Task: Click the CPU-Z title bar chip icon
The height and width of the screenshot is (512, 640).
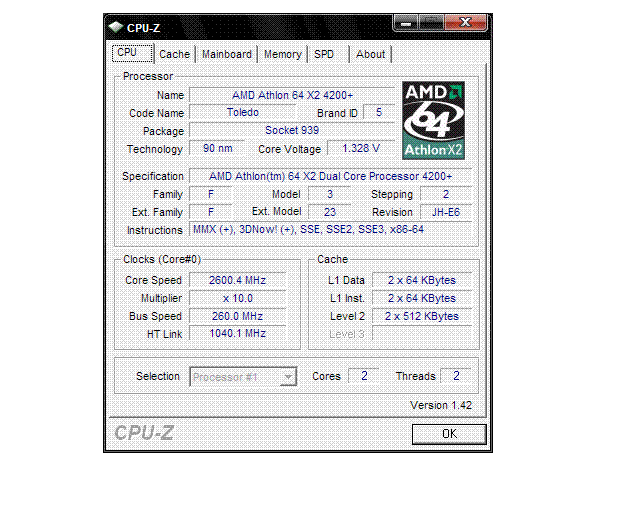Action: [x=116, y=27]
